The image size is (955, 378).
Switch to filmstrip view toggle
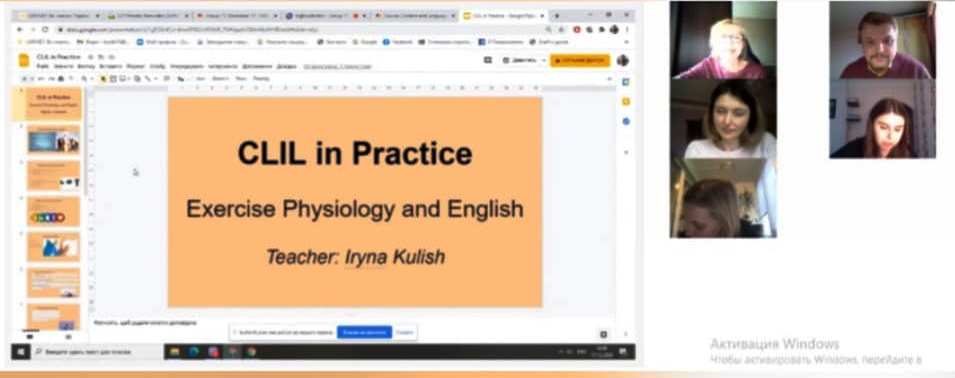pyautogui.click(x=30, y=335)
